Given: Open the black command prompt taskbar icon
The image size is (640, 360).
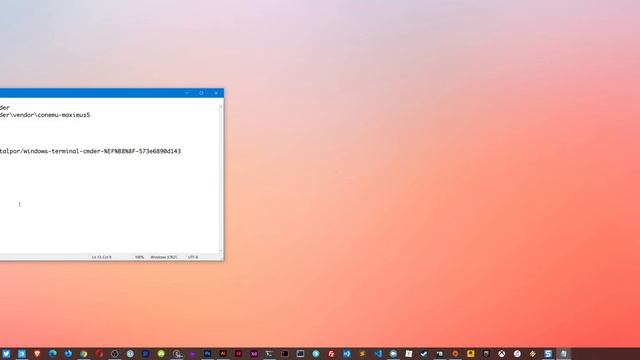Looking at the screenshot, I should click(285, 354).
